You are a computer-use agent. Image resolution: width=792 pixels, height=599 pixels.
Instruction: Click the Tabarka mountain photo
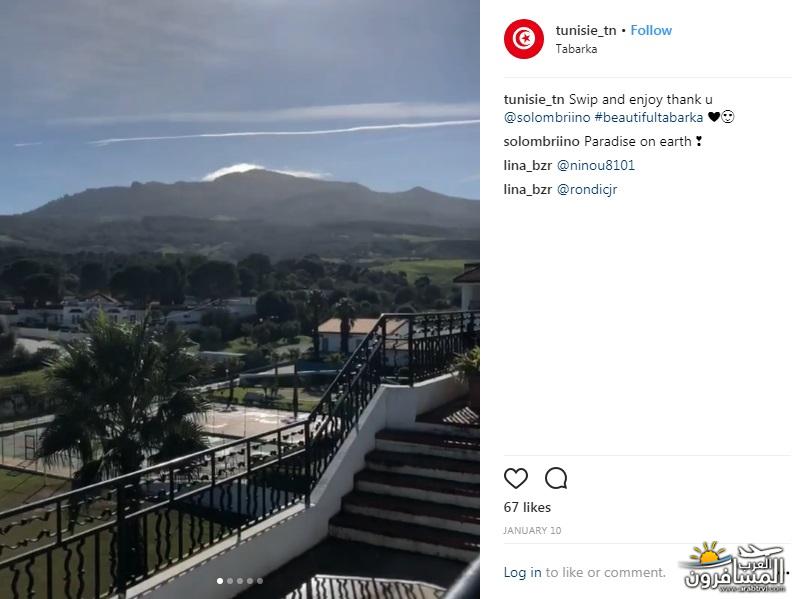pyautogui.click(x=239, y=300)
